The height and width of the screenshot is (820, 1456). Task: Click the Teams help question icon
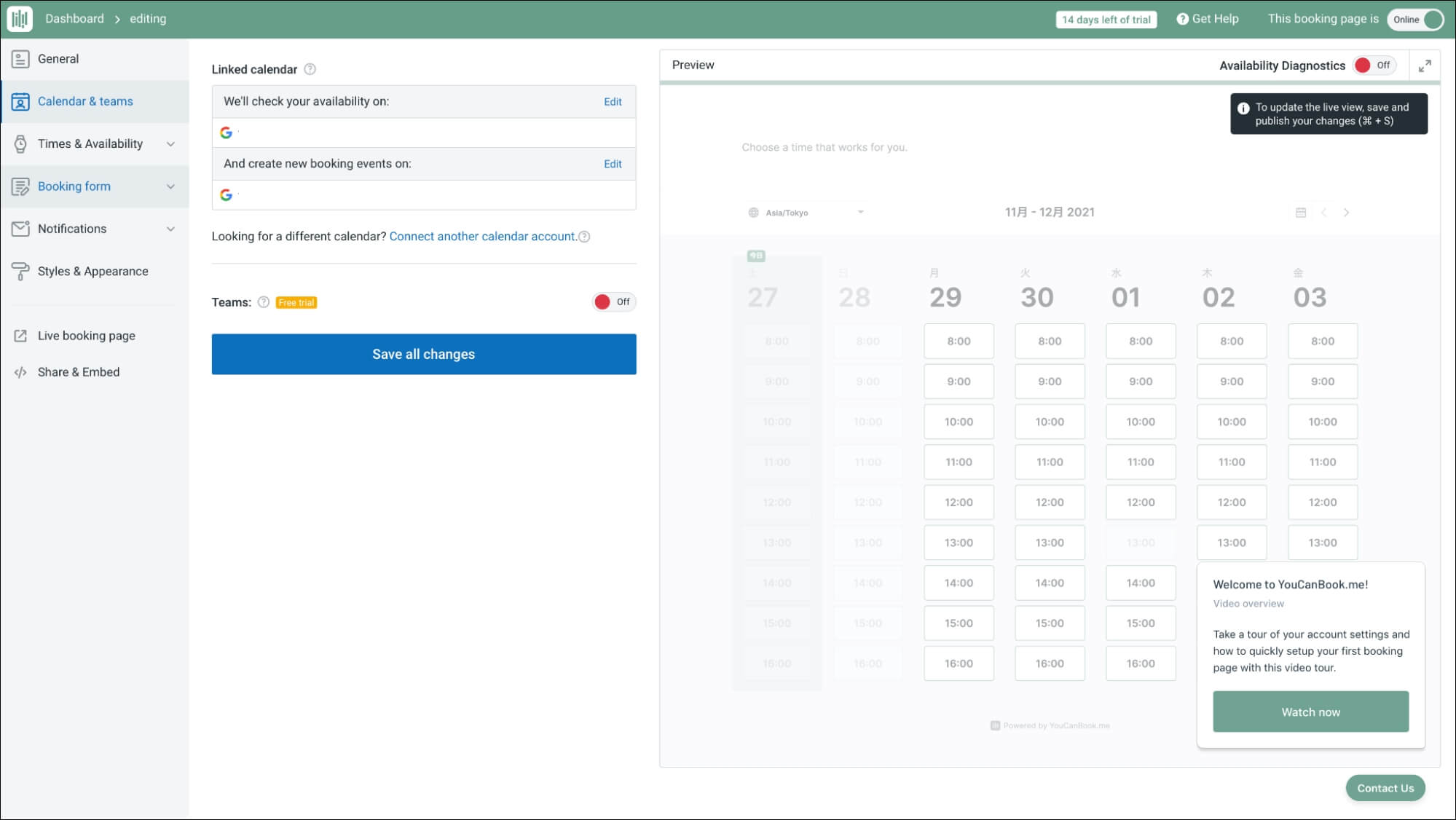(264, 302)
